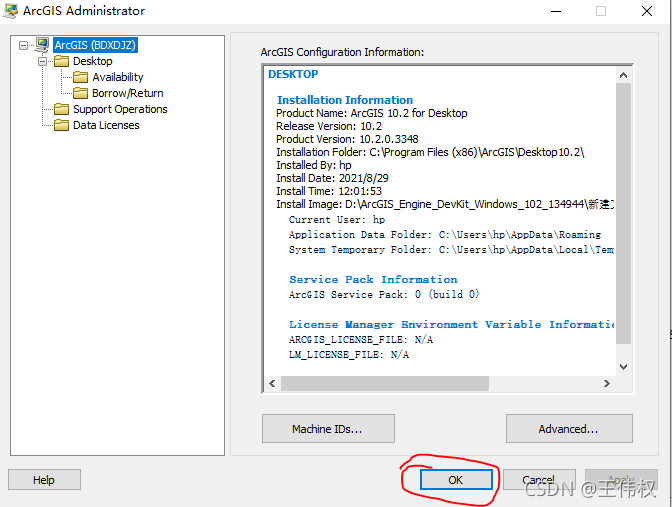This screenshot has height=507, width=672.
Task: Click the ArcGIS Administrator title bar icon
Action: [x=10, y=11]
